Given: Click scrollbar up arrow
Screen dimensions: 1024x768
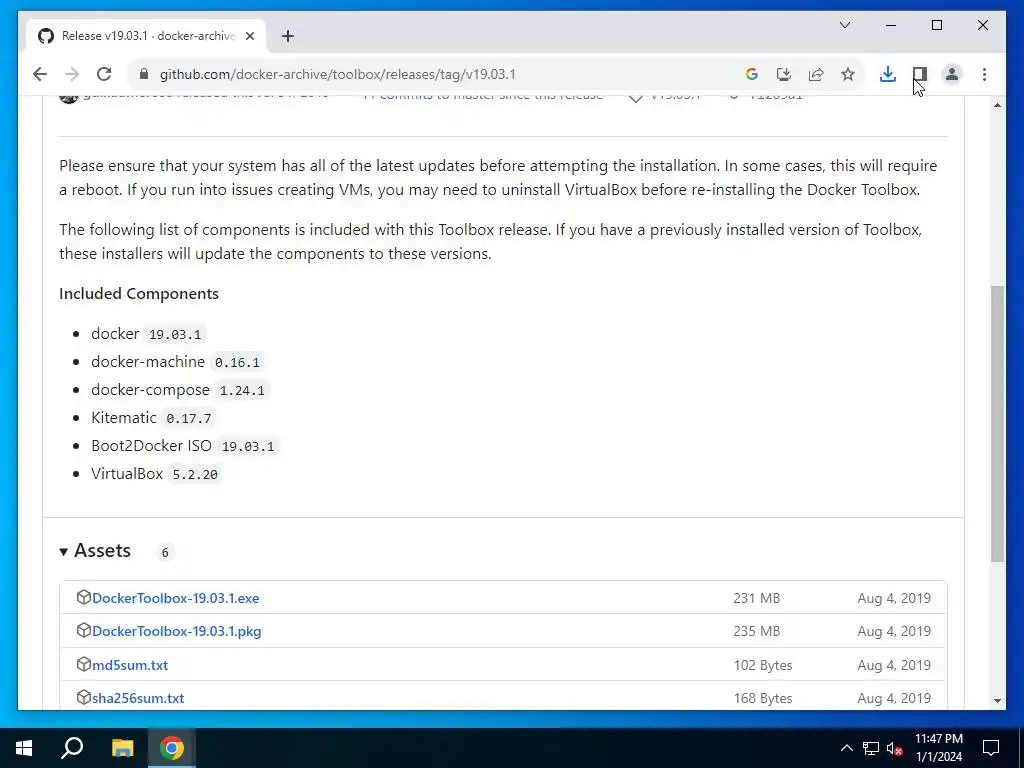Looking at the screenshot, I should coord(997,105).
